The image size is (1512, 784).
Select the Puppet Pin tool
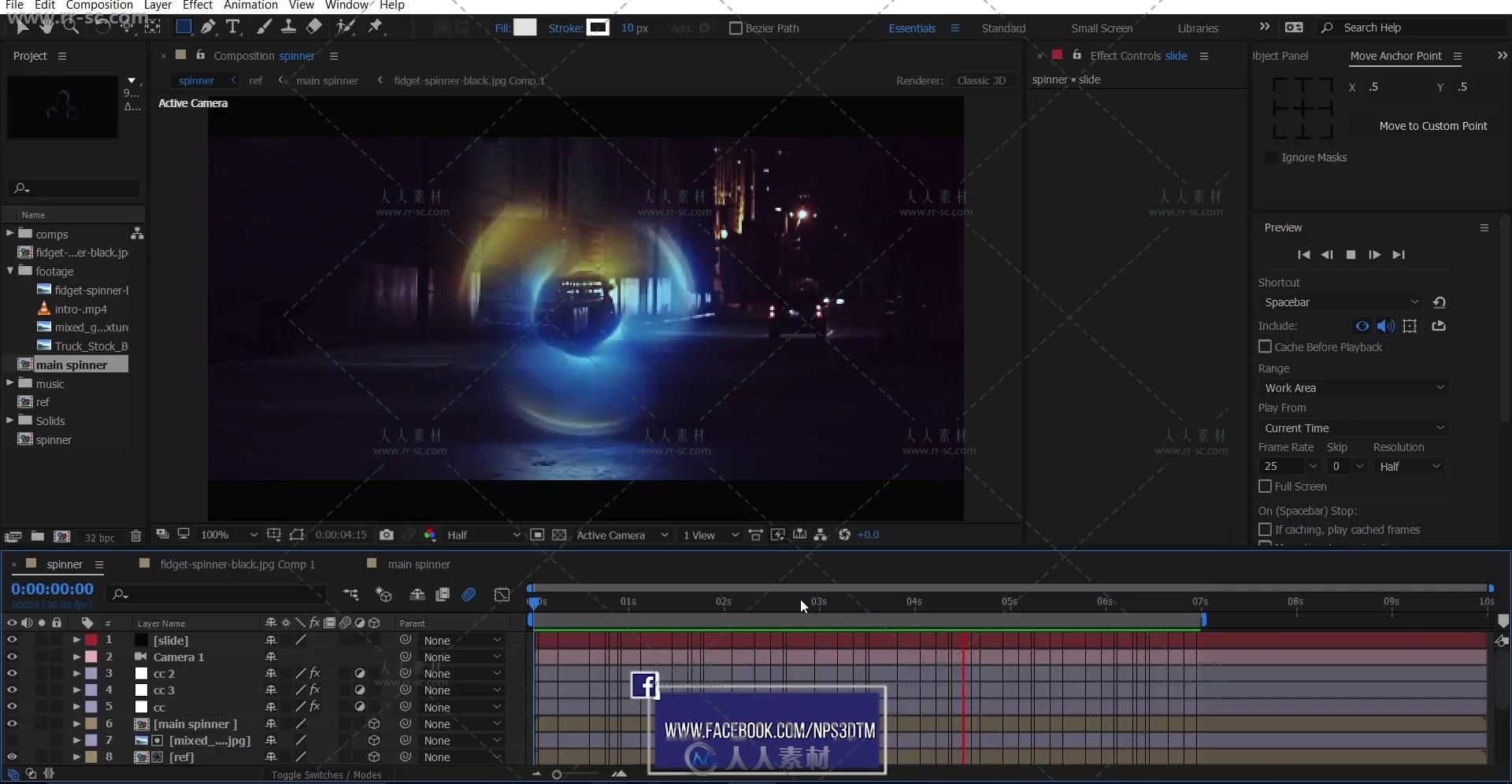click(x=376, y=27)
